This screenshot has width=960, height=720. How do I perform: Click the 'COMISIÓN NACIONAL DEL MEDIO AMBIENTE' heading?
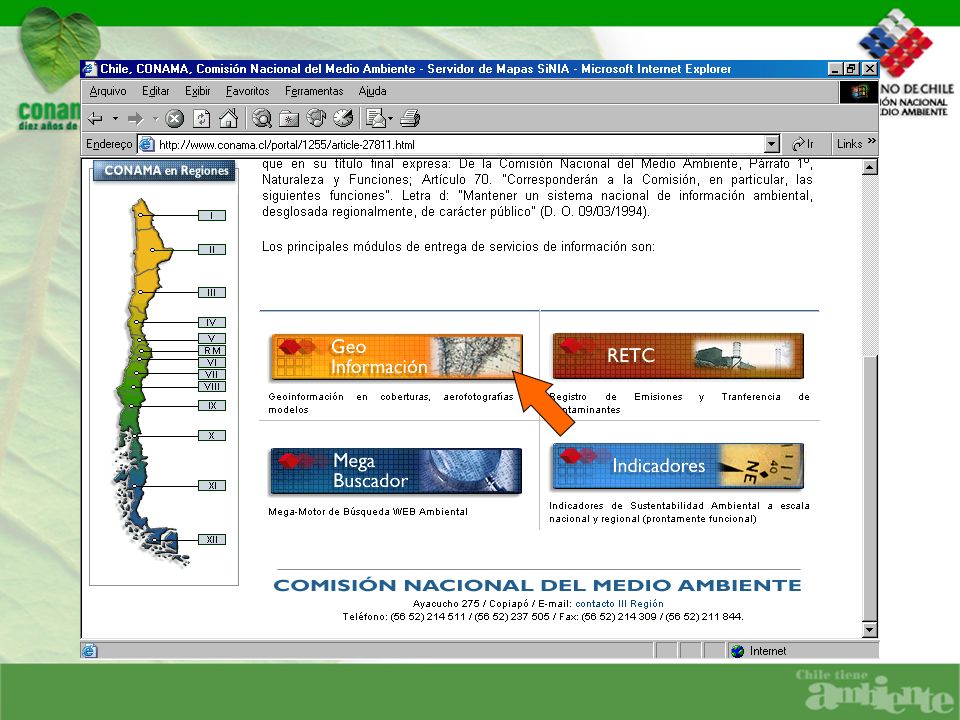538,585
